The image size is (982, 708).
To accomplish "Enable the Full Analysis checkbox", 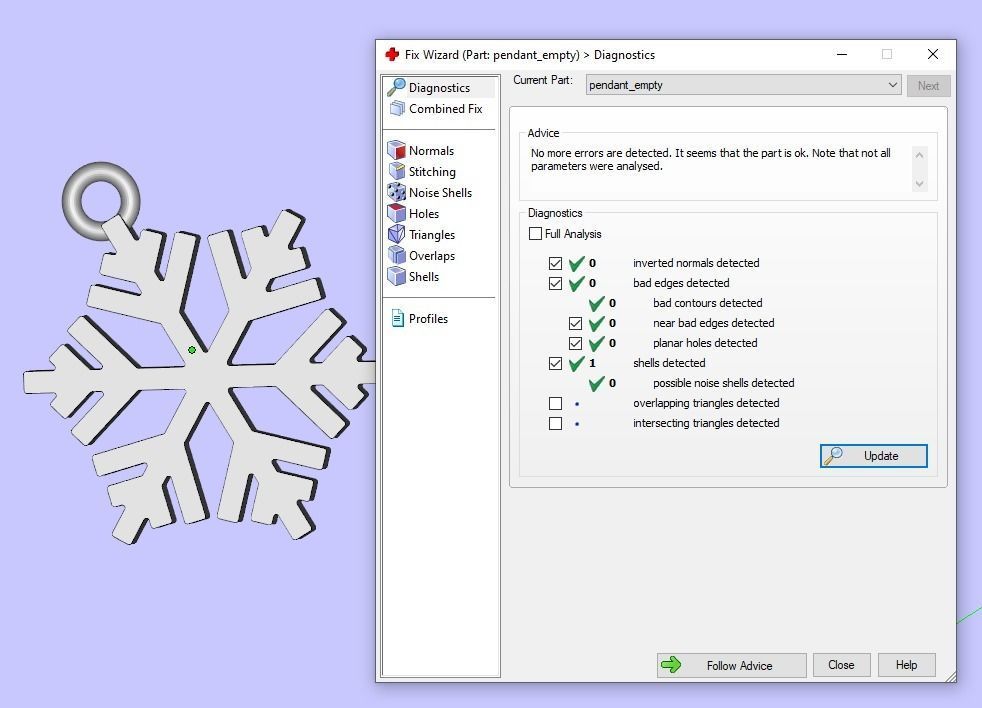I will (x=535, y=234).
